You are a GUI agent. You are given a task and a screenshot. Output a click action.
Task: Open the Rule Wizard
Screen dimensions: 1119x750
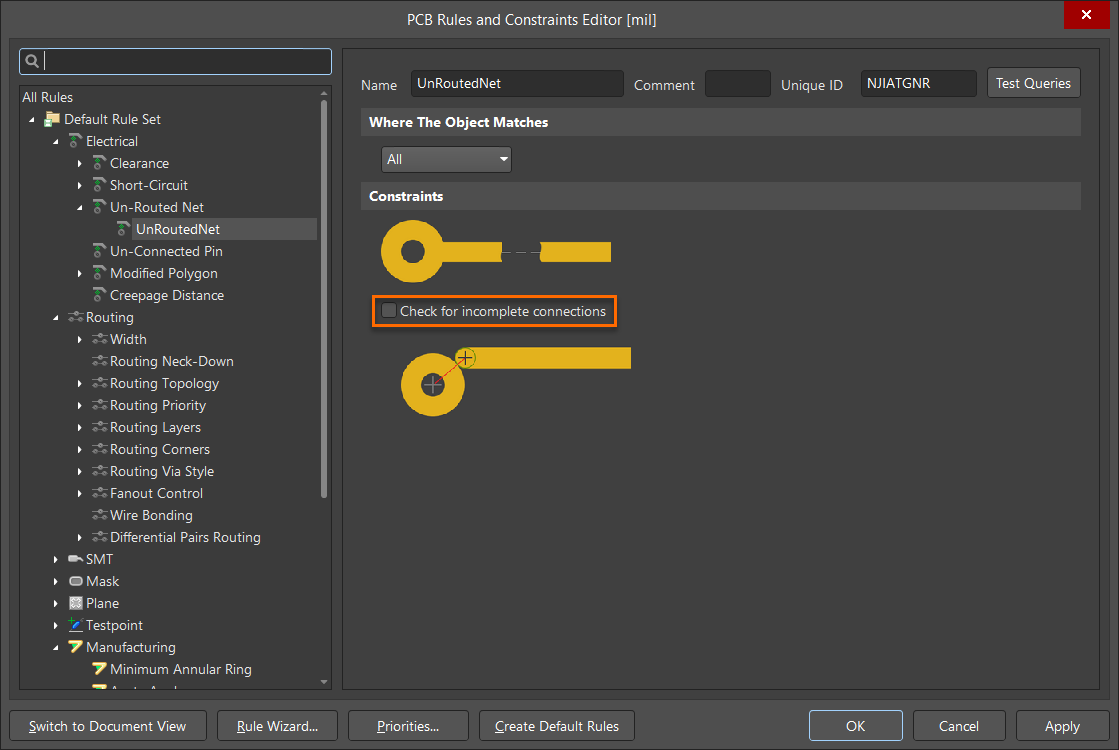[x=278, y=726]
